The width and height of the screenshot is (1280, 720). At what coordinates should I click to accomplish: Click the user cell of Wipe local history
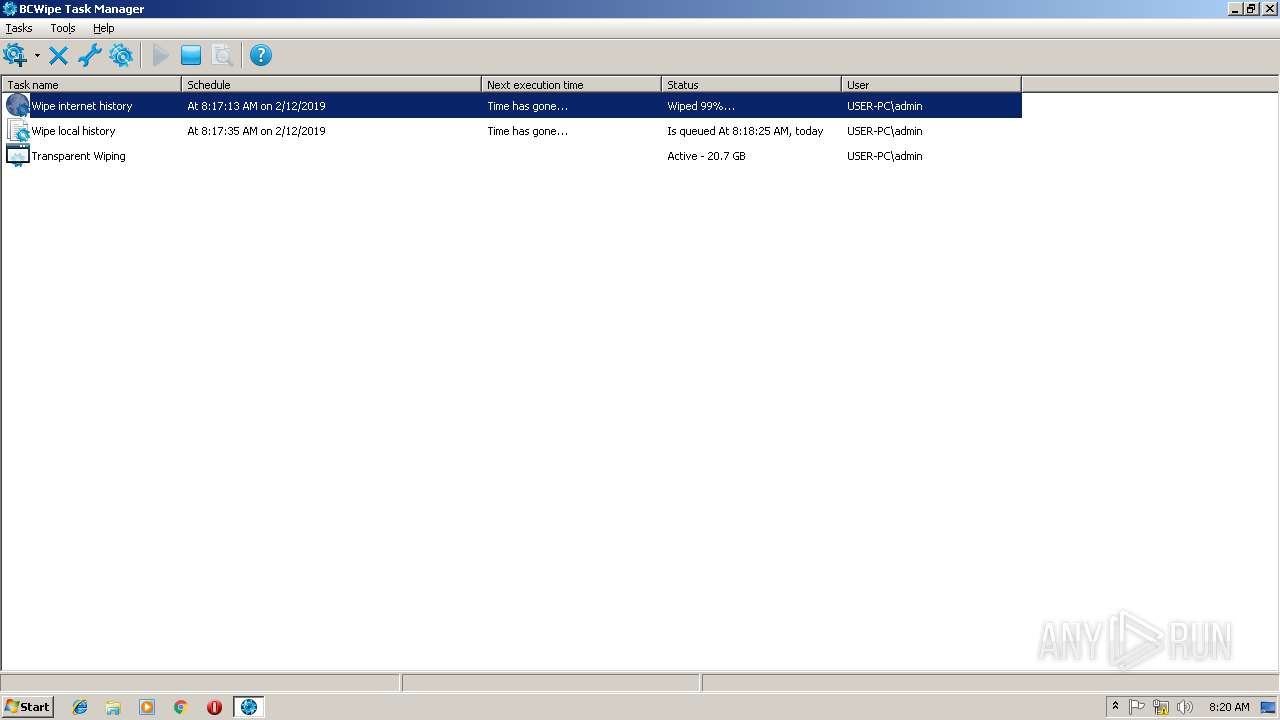(x=884, y=131)
